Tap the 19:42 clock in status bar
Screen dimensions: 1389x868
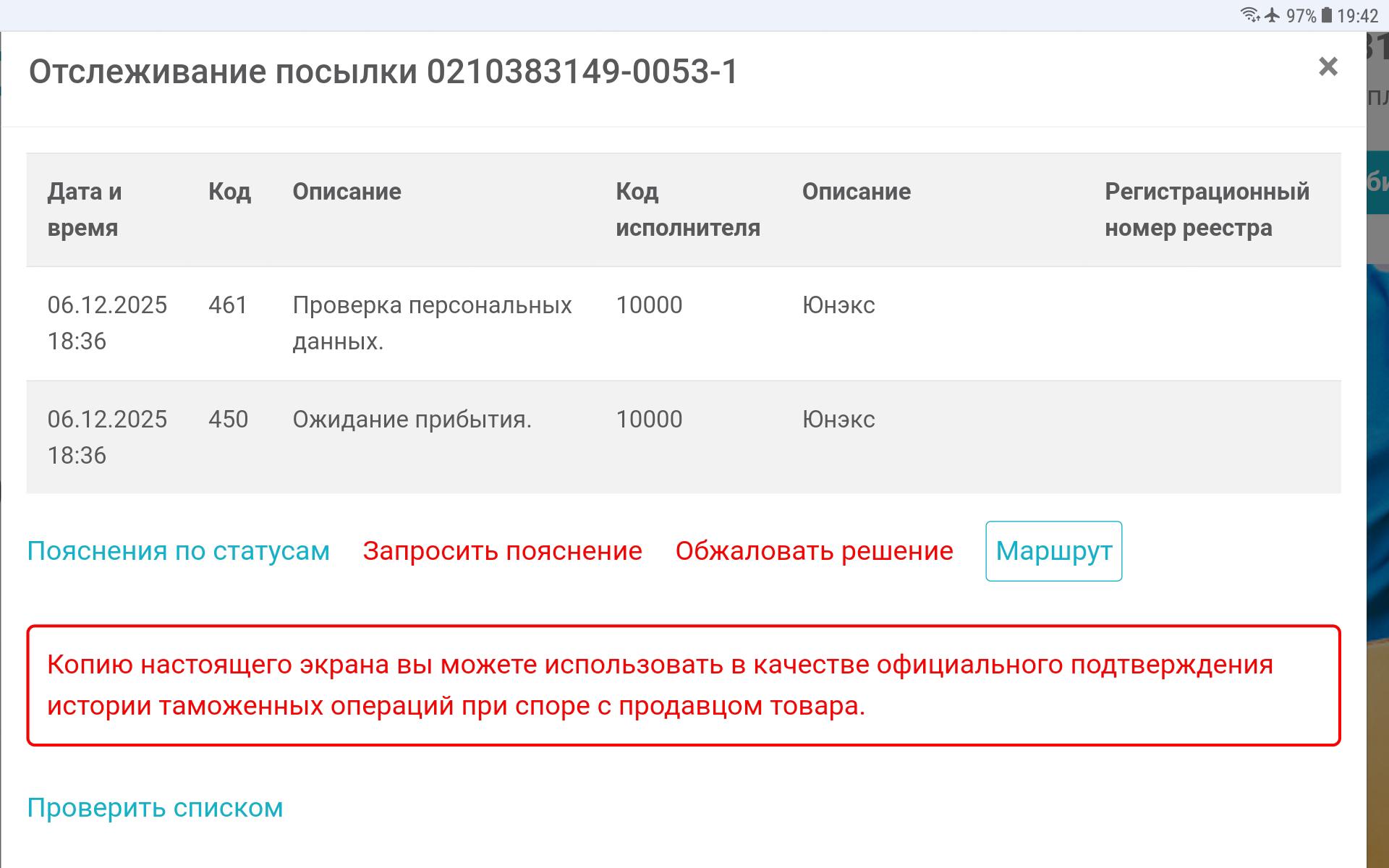pyautogui.click(x=1358, y=16)
